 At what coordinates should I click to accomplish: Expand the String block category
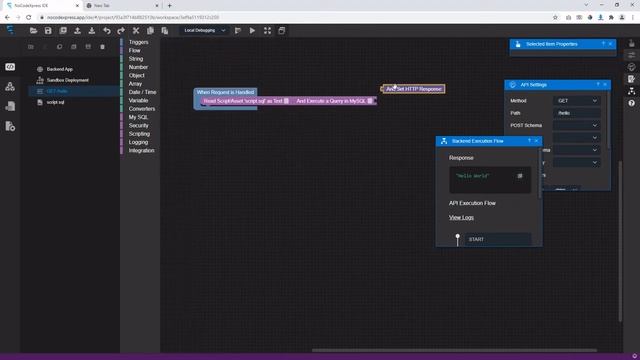pos(136,59)
